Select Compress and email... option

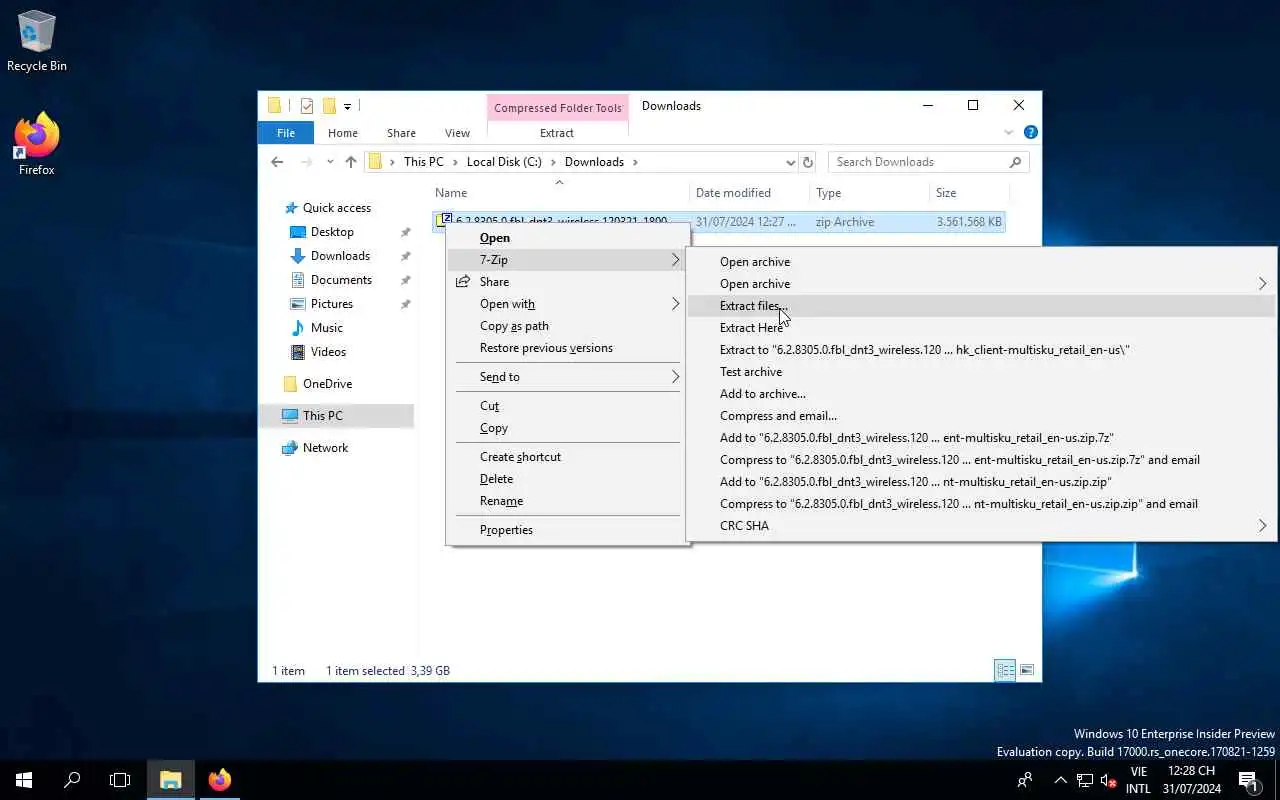[981, 416]
